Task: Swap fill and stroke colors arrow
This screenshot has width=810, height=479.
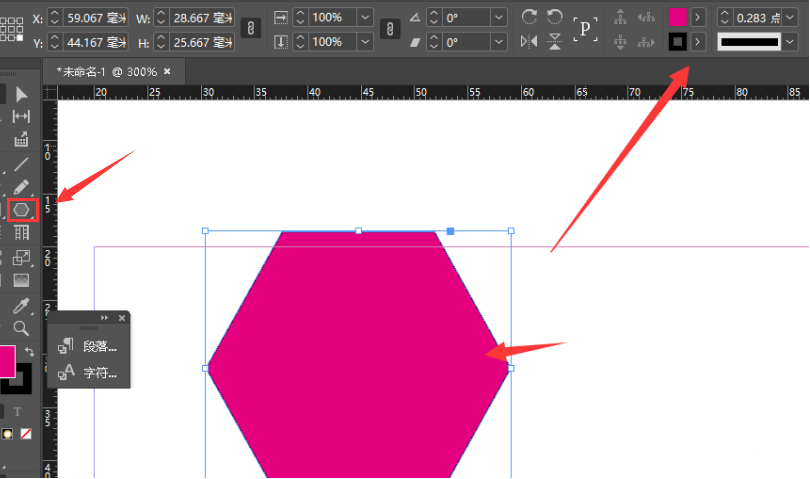Action: point(29,352)
